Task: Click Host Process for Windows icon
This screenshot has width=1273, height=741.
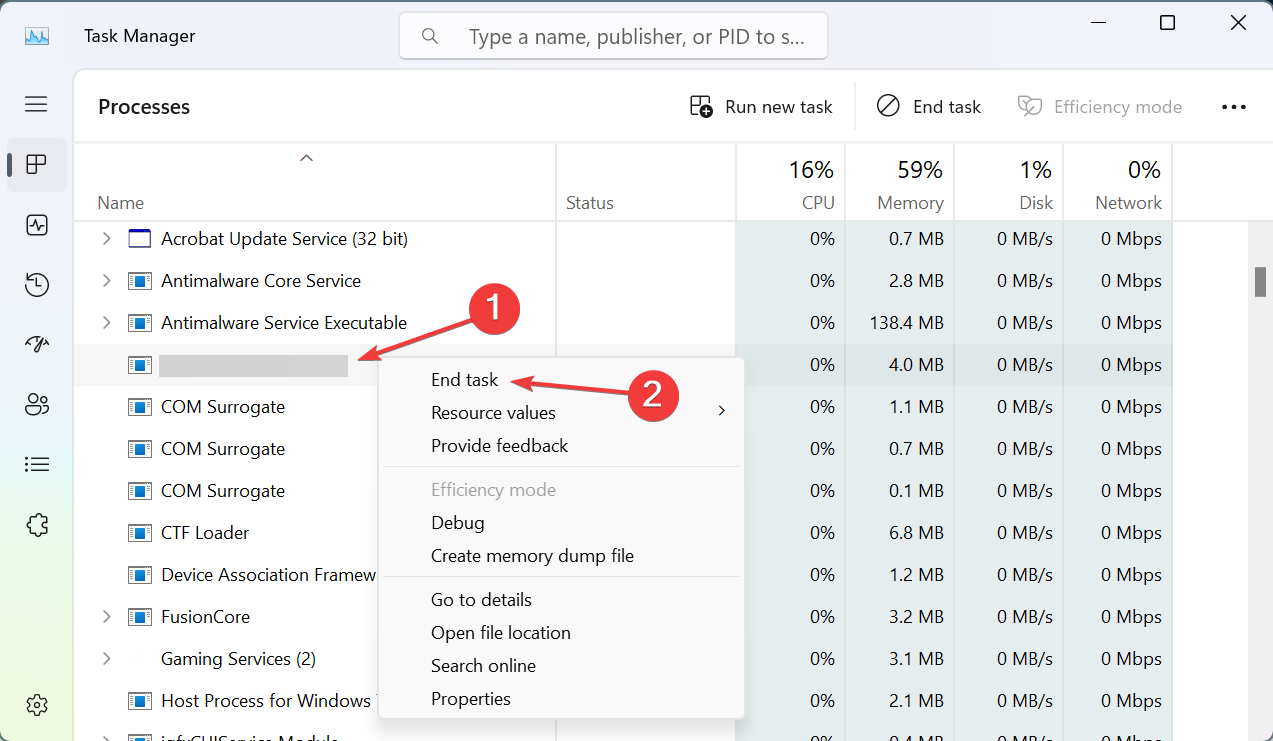Action: [x=139, y=701]
